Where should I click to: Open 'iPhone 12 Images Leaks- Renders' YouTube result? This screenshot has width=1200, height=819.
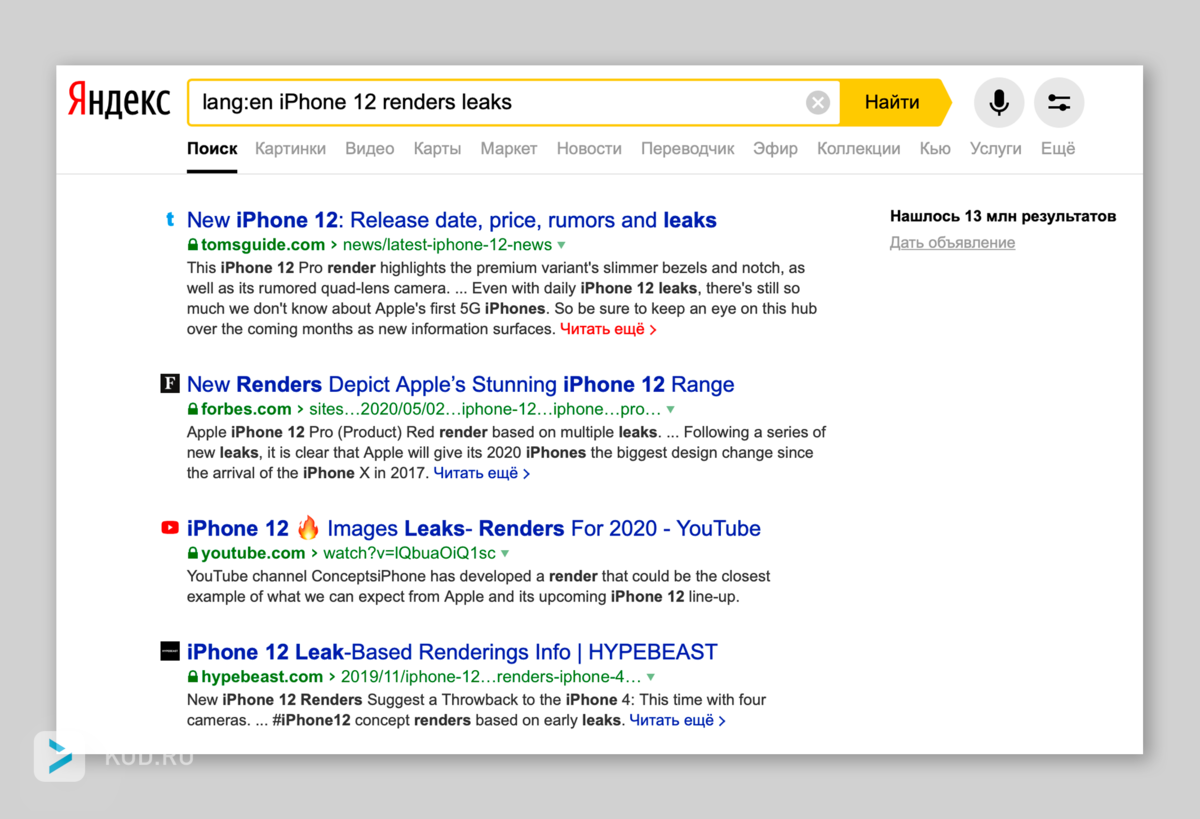point(474,528)
